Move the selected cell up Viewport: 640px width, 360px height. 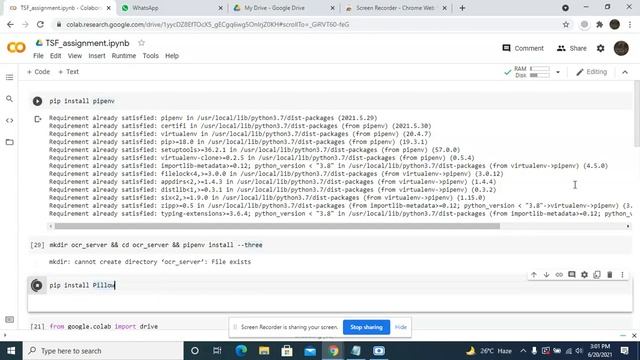pos(533,275)
